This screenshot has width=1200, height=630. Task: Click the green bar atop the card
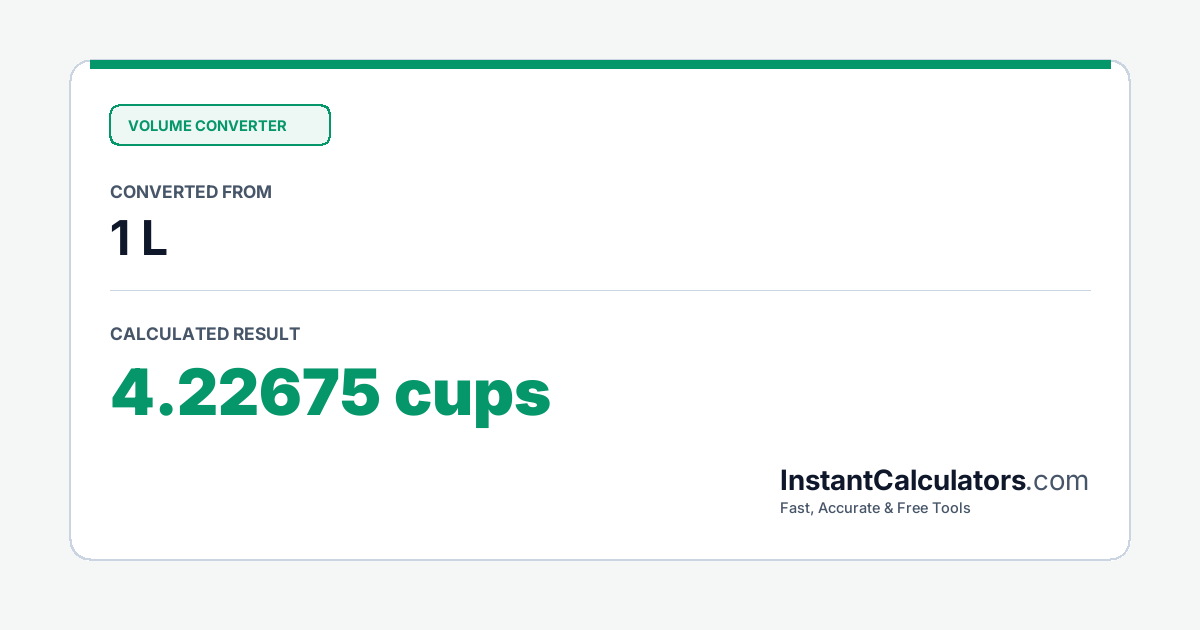coord(600,64)
